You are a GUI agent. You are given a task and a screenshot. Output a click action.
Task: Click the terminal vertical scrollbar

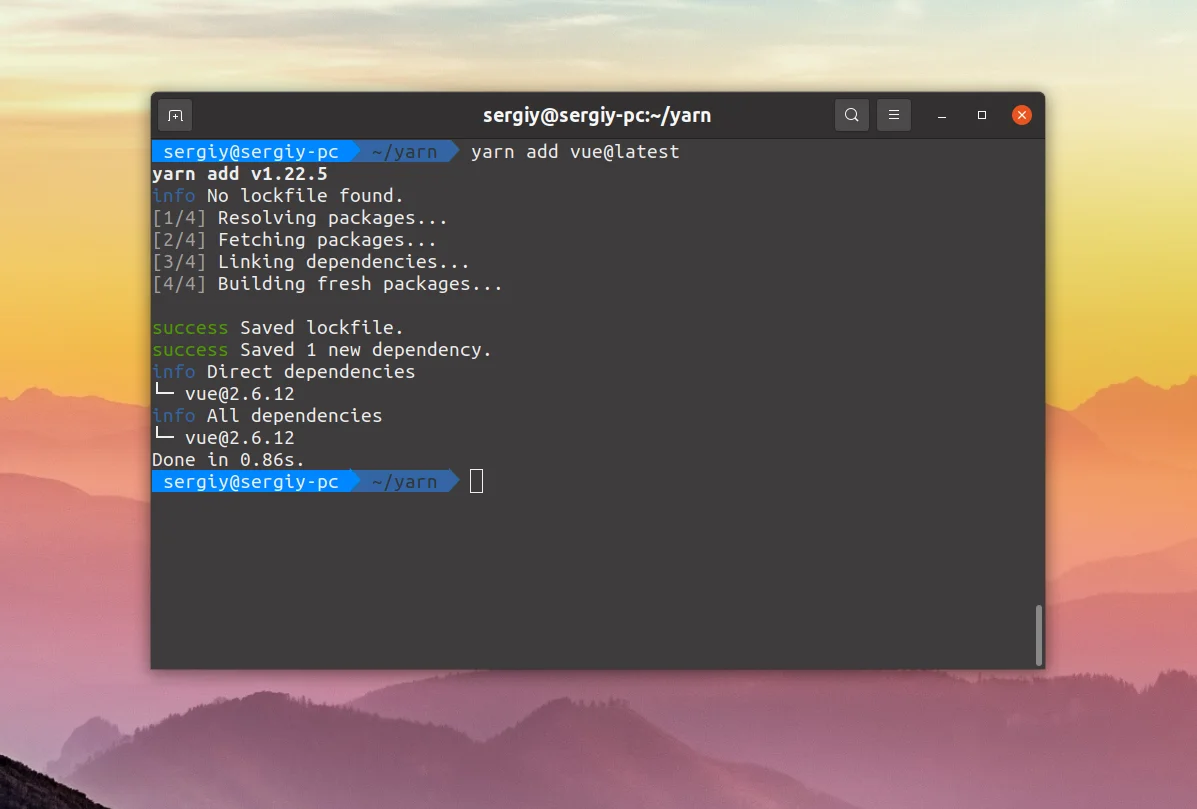click(x=1038, y=635)
